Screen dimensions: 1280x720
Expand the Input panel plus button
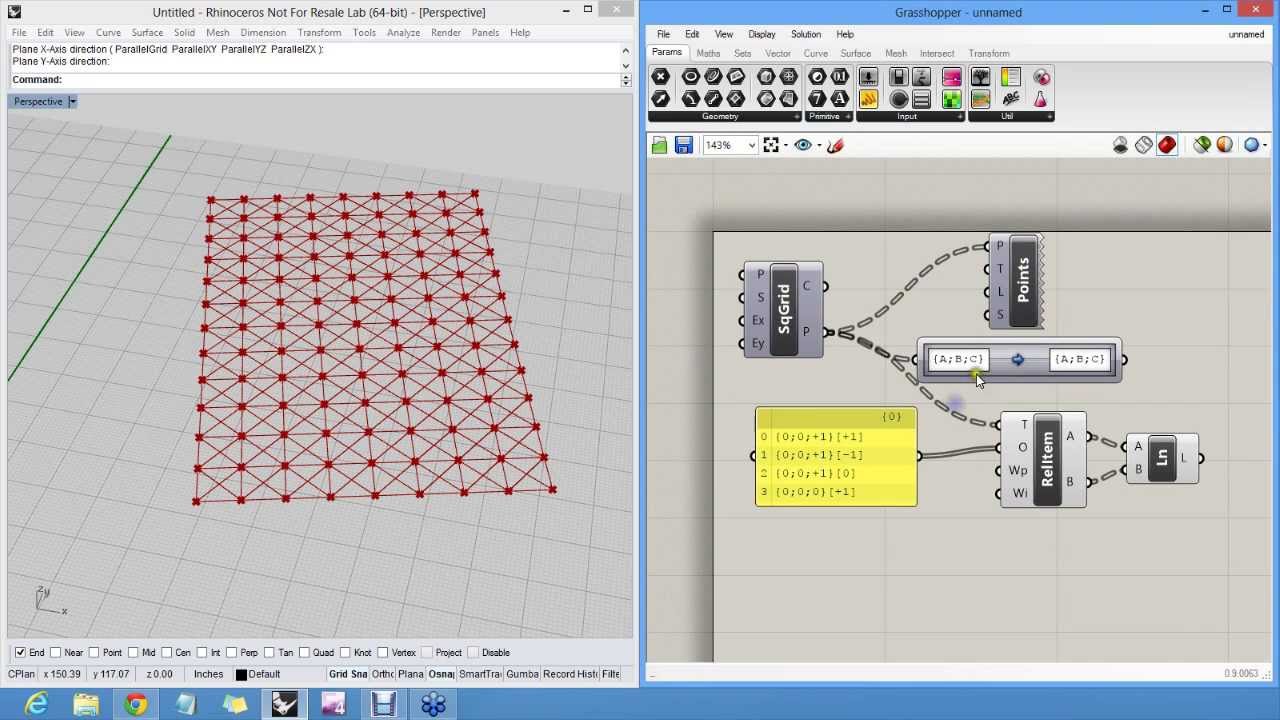coord(960,117)
